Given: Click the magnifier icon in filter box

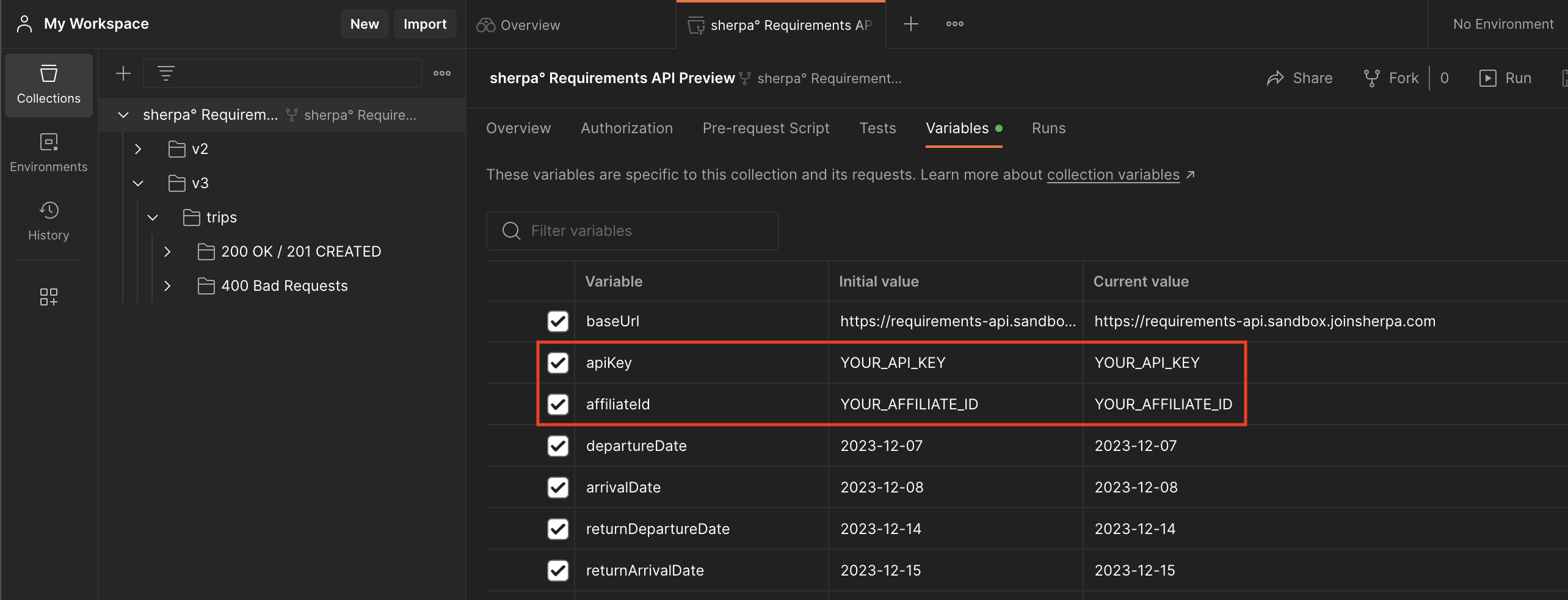Looking at the screenshot, I should (511, 231).
